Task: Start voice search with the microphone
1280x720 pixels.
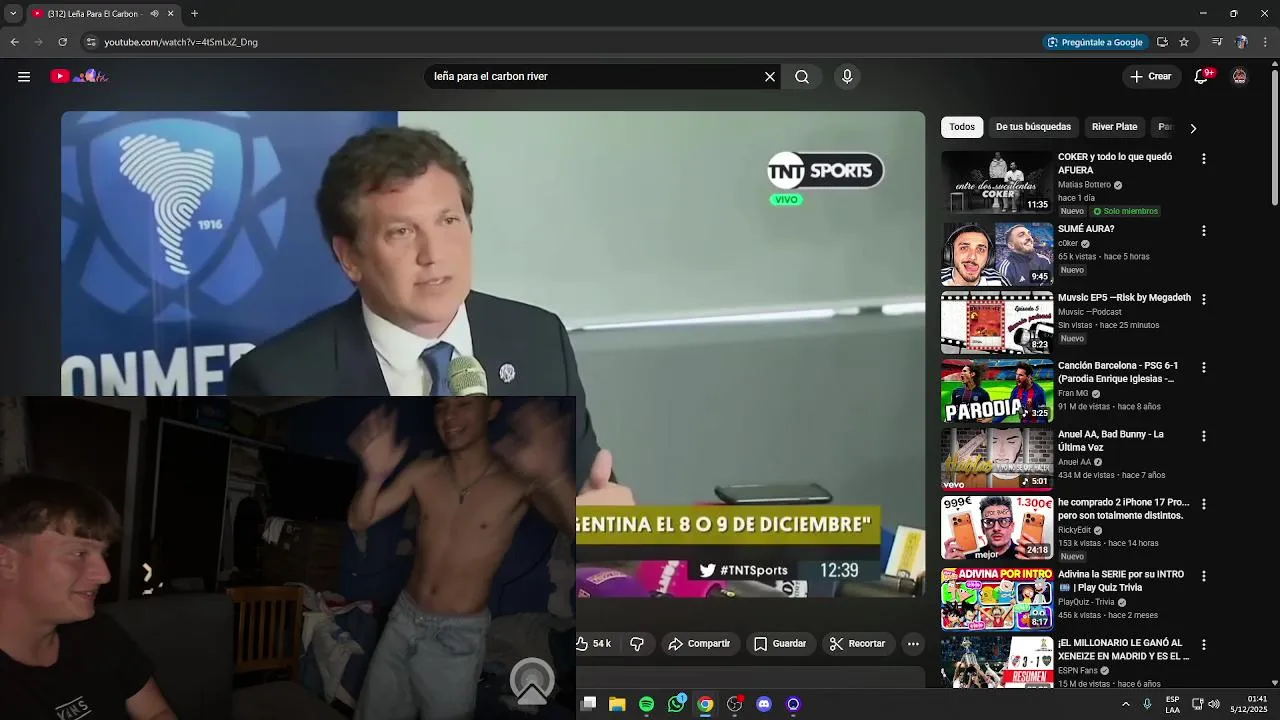Action: pos(847,77)
